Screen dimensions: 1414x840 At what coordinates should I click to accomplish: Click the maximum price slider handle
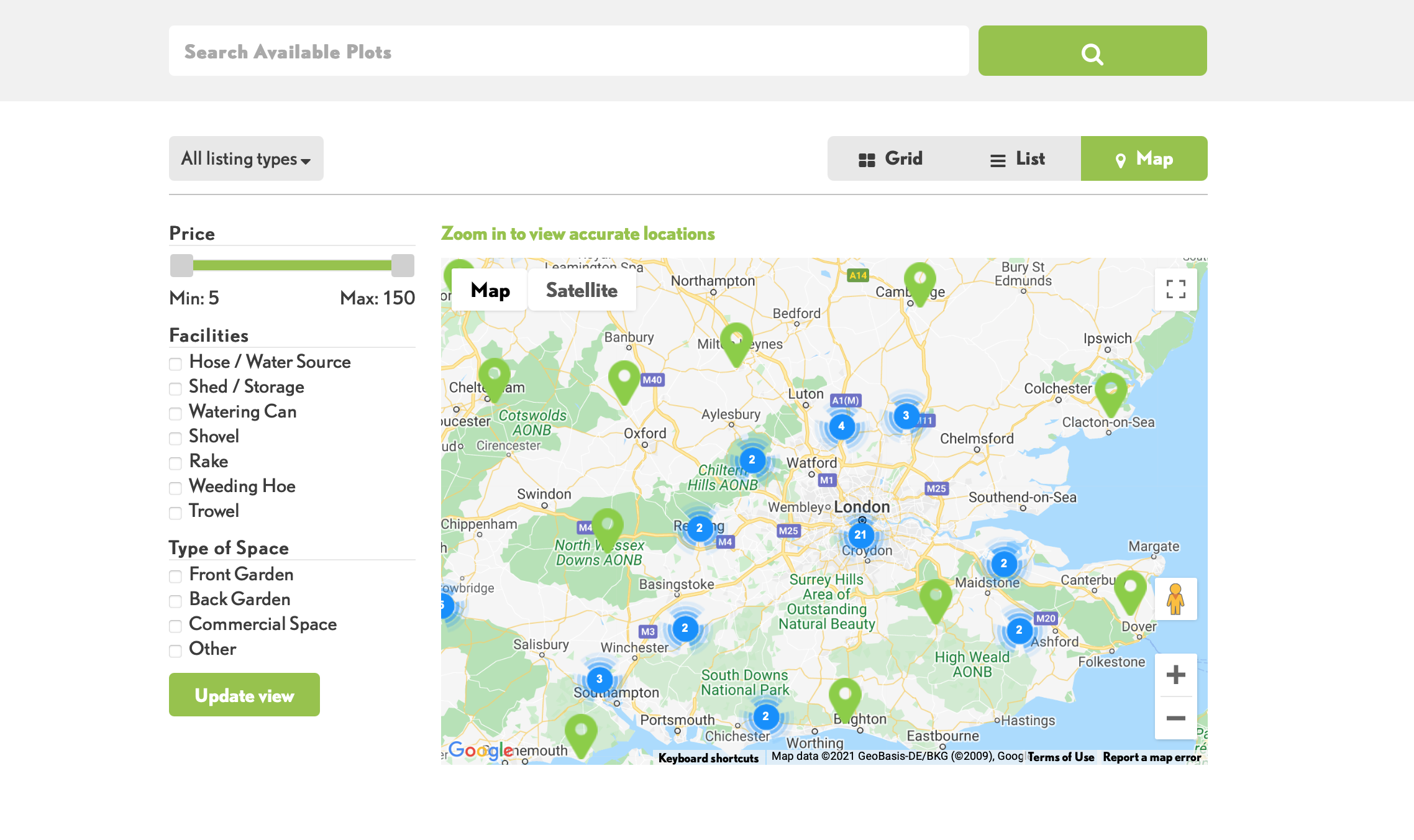(x=403, y=266)
